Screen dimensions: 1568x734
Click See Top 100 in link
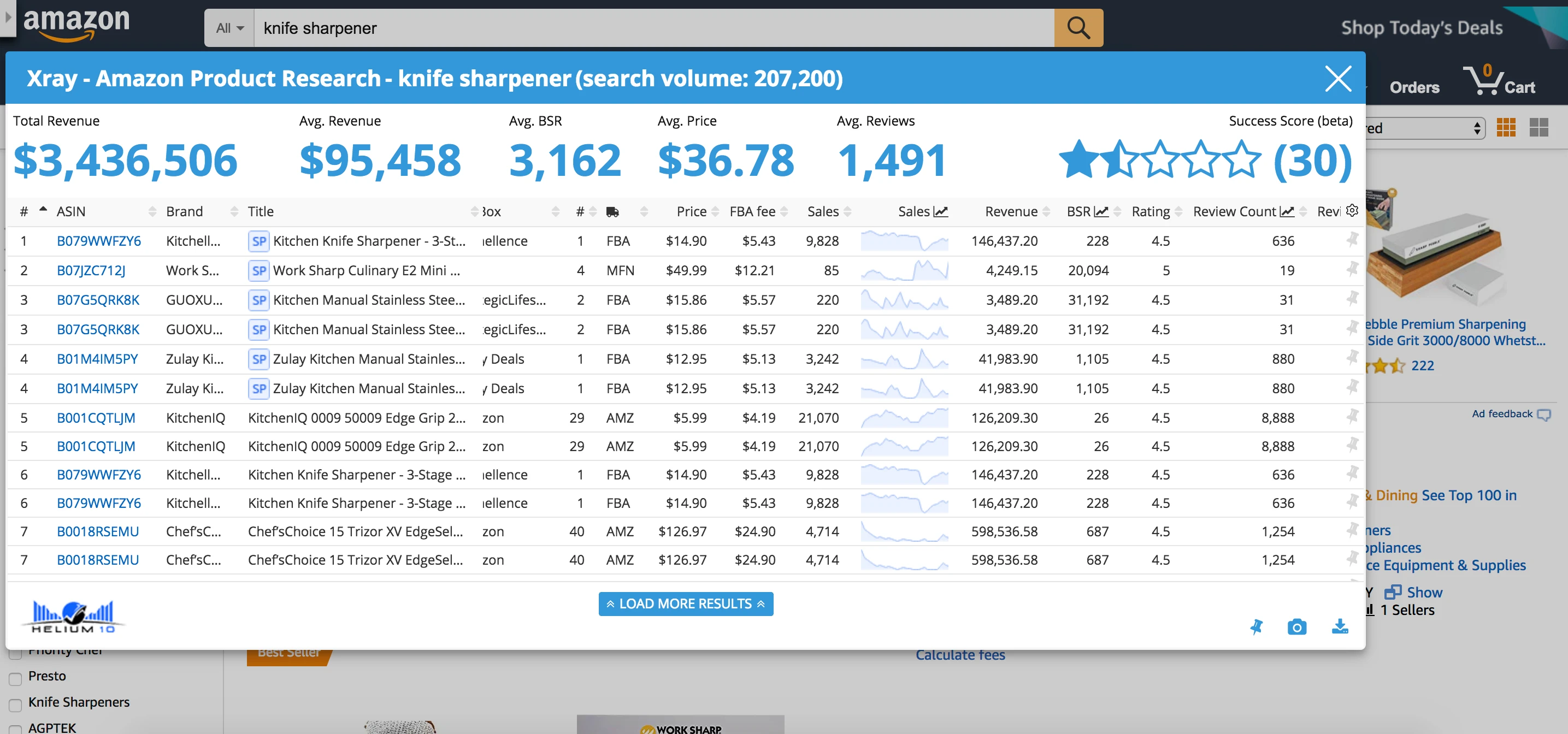pyautogui.click(x=1469, y=495)
